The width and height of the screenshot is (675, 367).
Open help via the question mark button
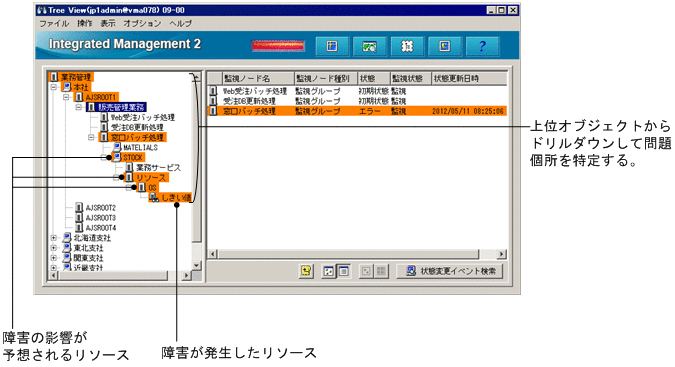[x=482, y=46]
